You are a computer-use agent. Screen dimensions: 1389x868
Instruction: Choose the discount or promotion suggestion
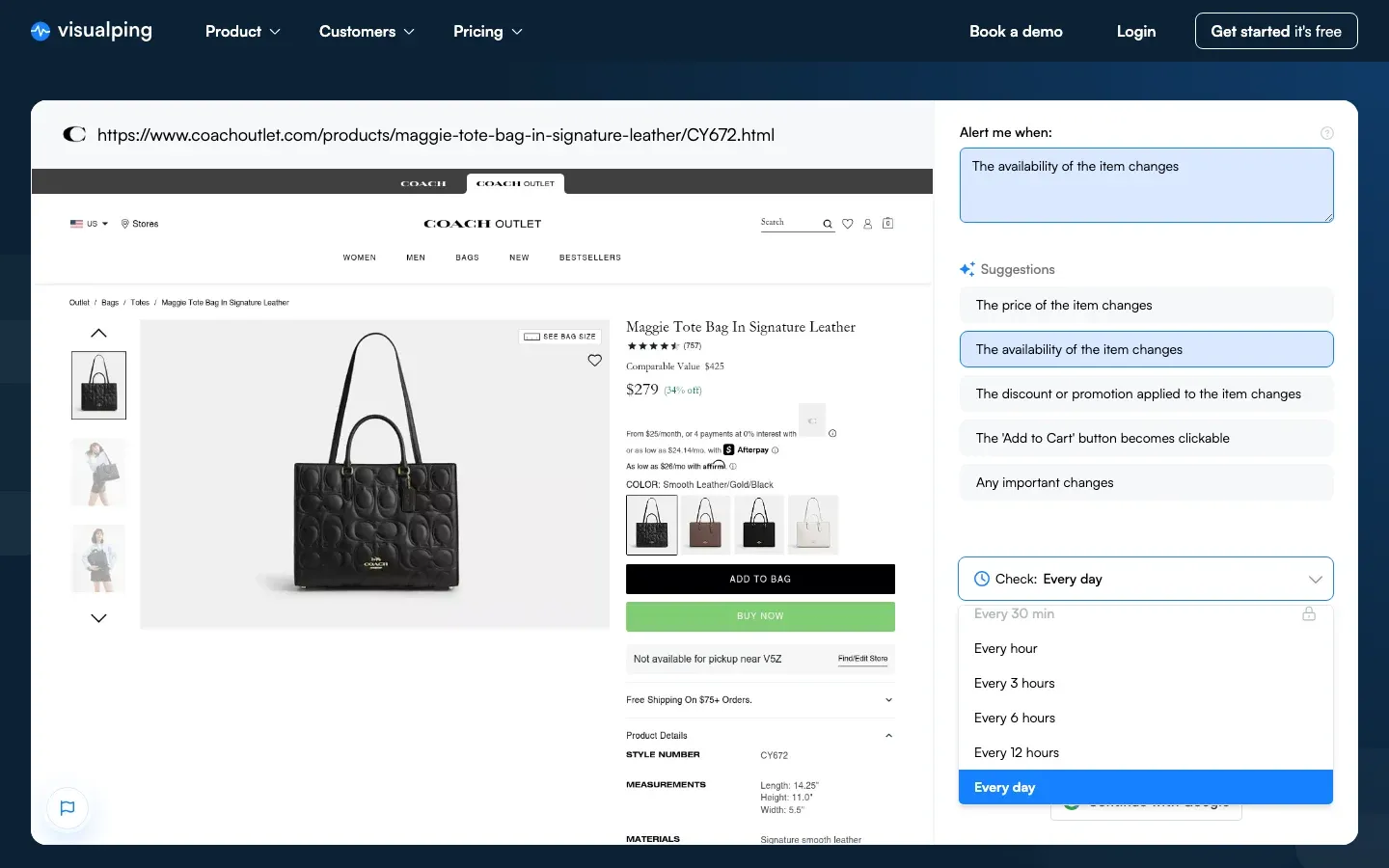pyautogui.click(x=1146, y=393)
